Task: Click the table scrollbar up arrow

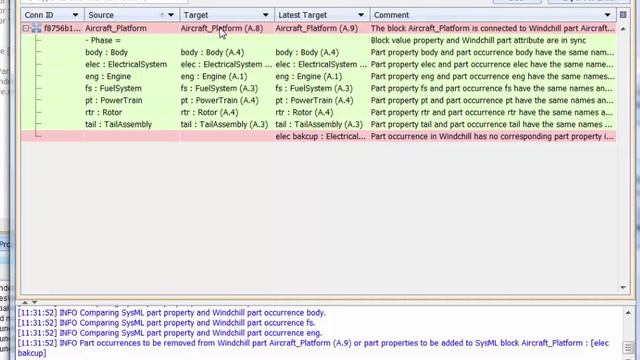Action: click(623, 29)
